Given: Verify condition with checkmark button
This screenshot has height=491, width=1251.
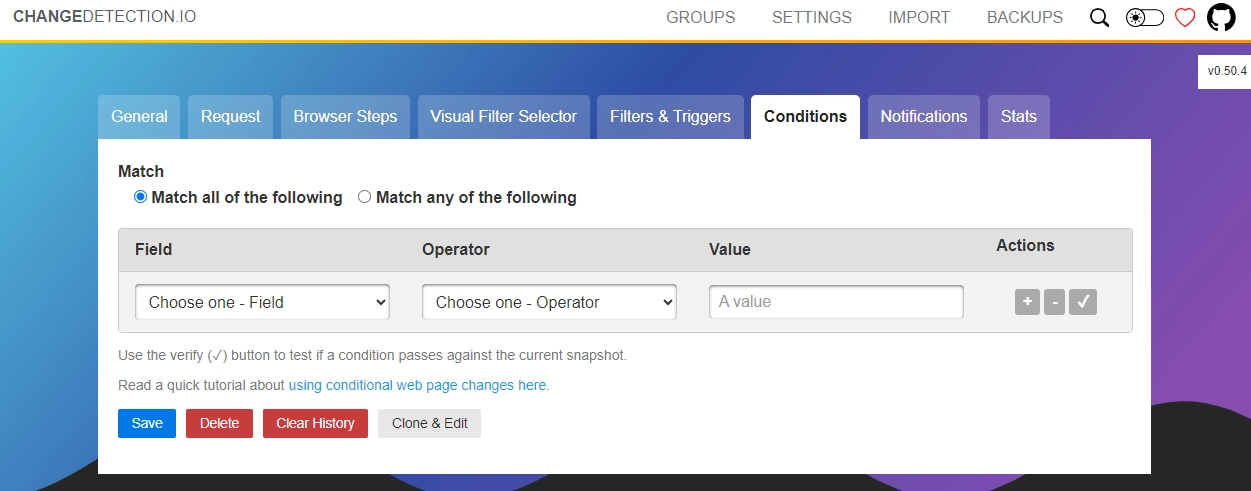Looking at the screenshot, I should coord(1083,302).
